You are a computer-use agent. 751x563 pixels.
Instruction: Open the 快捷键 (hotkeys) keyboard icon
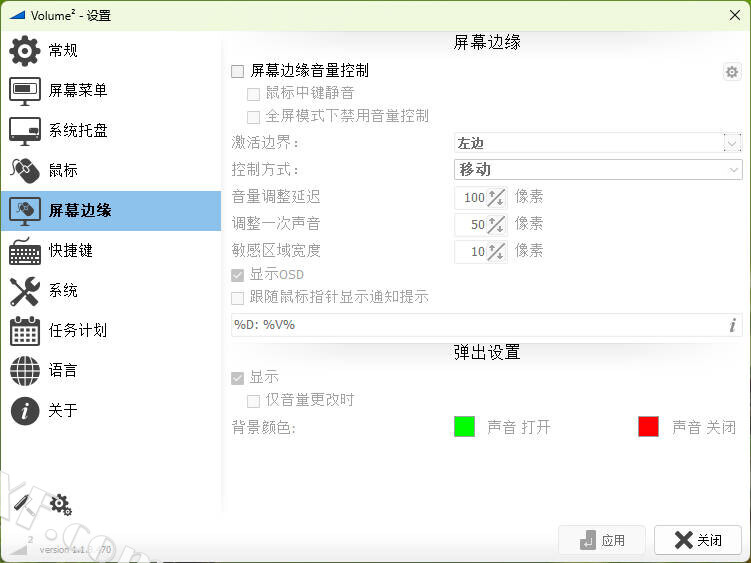(26, 251)
